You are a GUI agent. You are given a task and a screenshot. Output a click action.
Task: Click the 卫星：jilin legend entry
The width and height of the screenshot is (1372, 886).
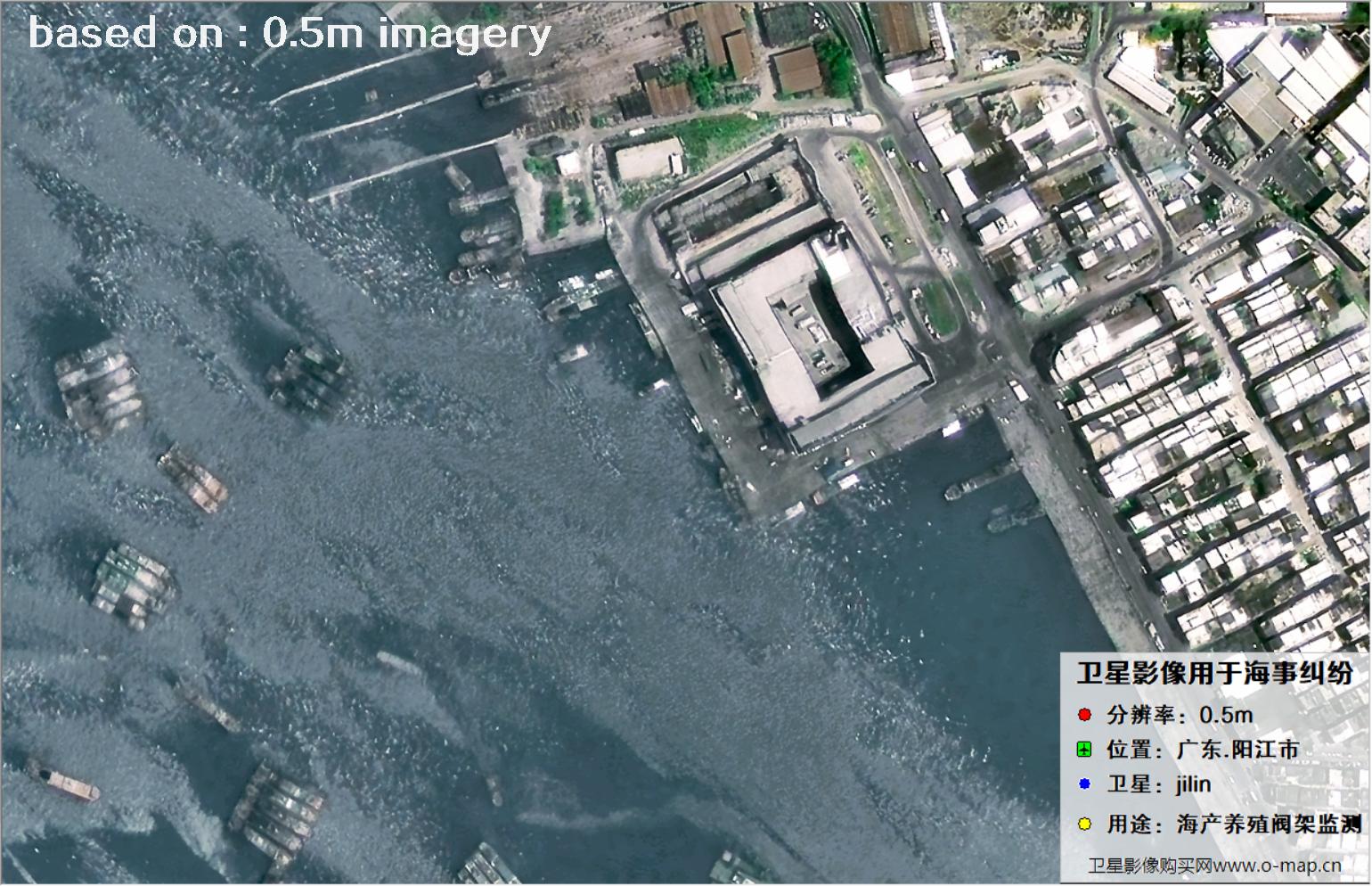pos(1158,784)
